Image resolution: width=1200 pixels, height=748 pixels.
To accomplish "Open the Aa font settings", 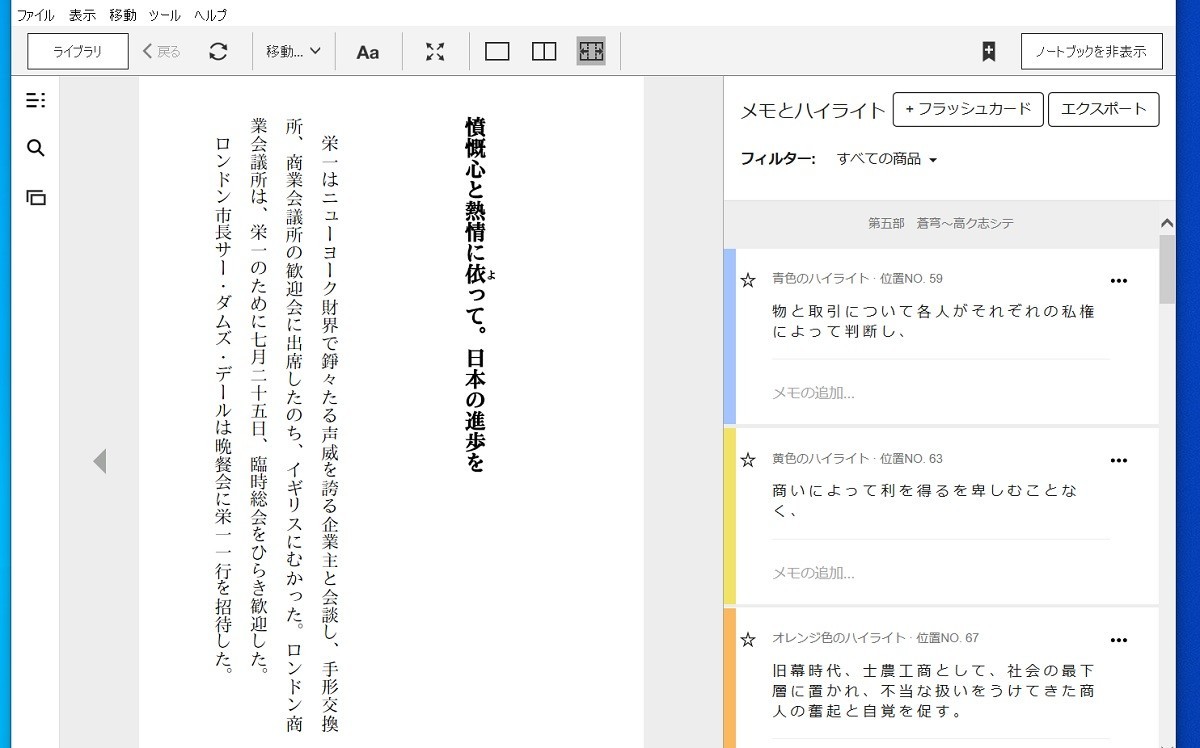I will click(367, 51).
